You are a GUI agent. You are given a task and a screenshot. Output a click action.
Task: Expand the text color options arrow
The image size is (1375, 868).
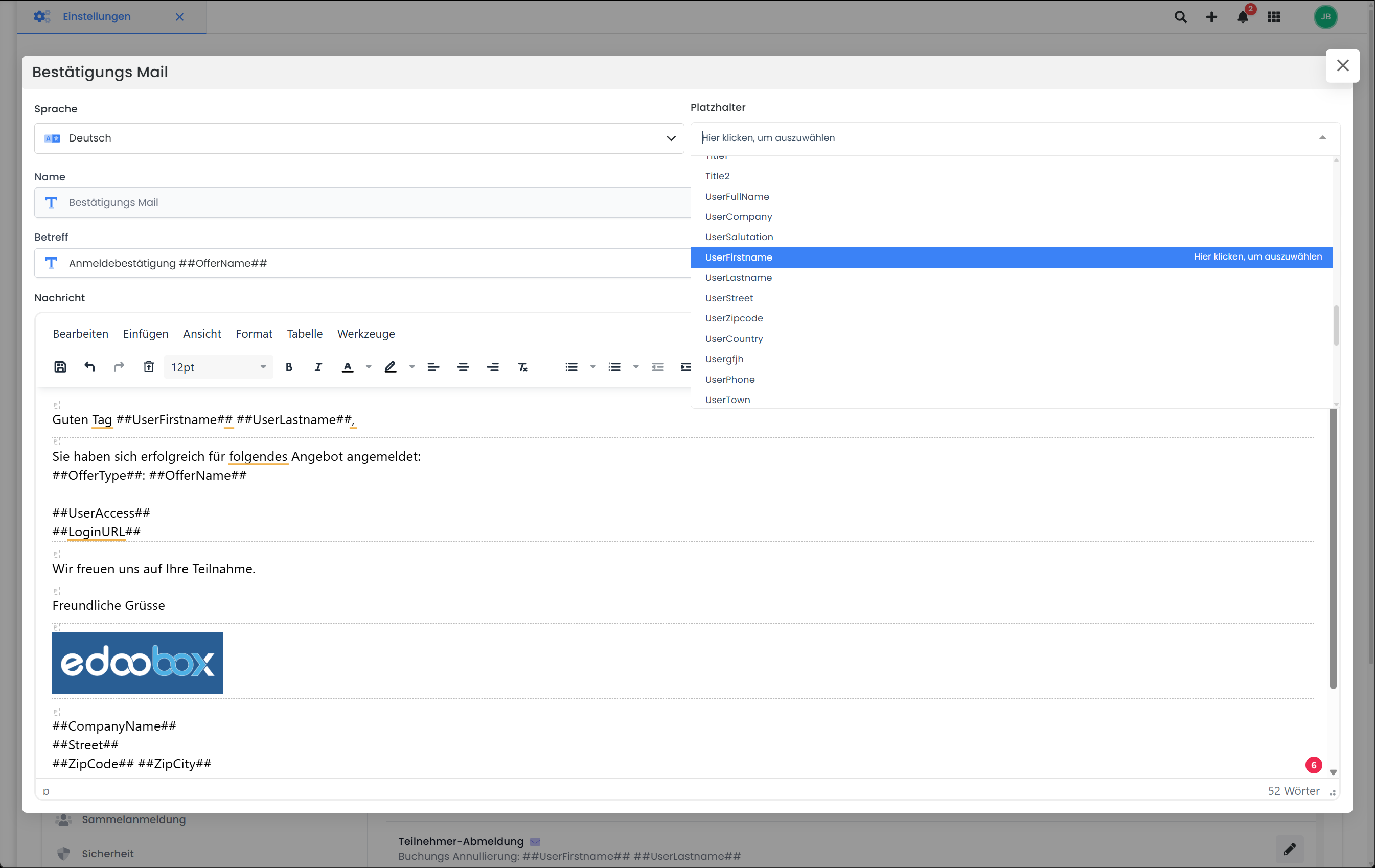(x=369, y=367)
